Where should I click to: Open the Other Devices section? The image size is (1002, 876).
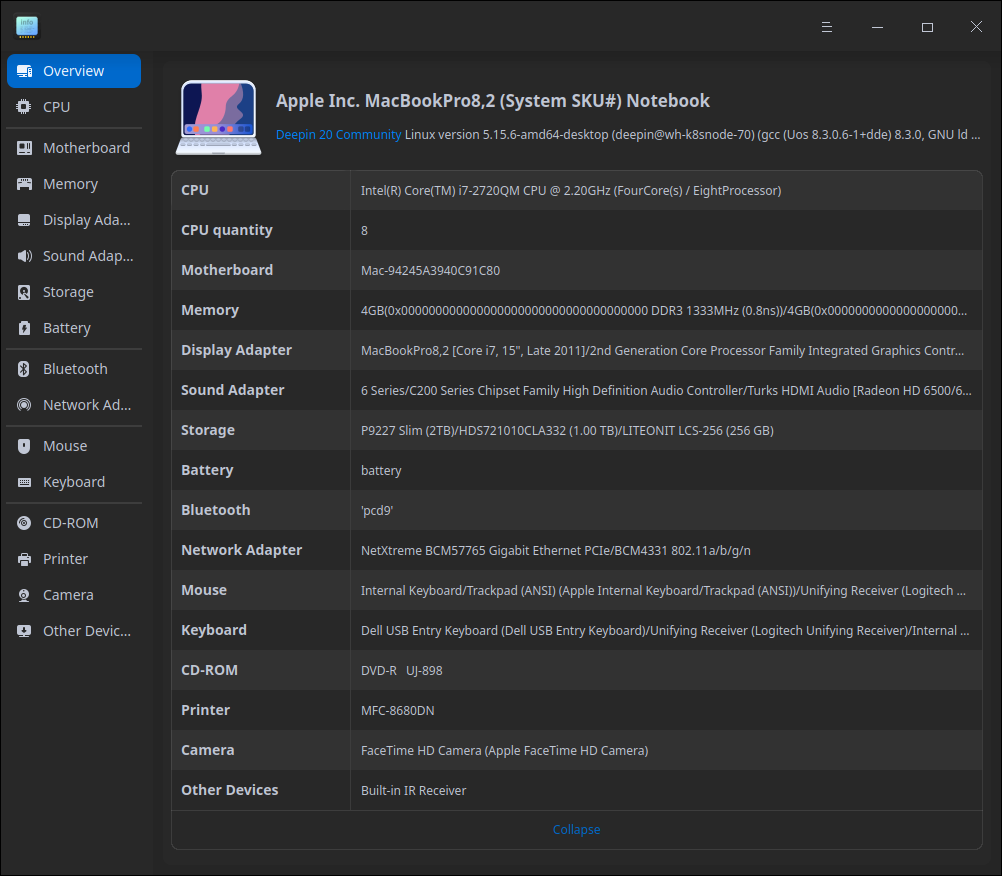[73, 631]
